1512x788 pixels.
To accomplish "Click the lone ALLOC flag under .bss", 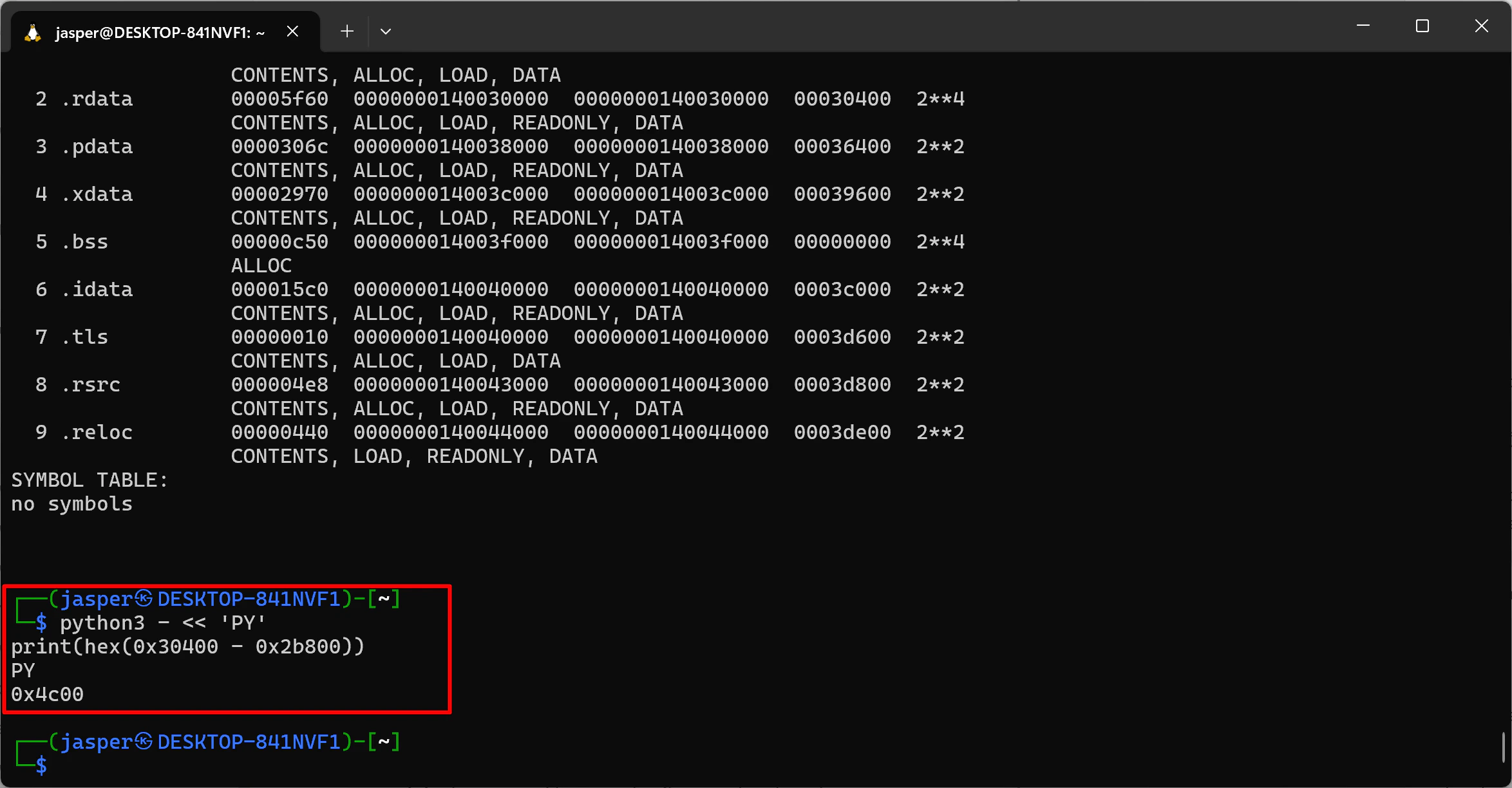I will (261, 266).
